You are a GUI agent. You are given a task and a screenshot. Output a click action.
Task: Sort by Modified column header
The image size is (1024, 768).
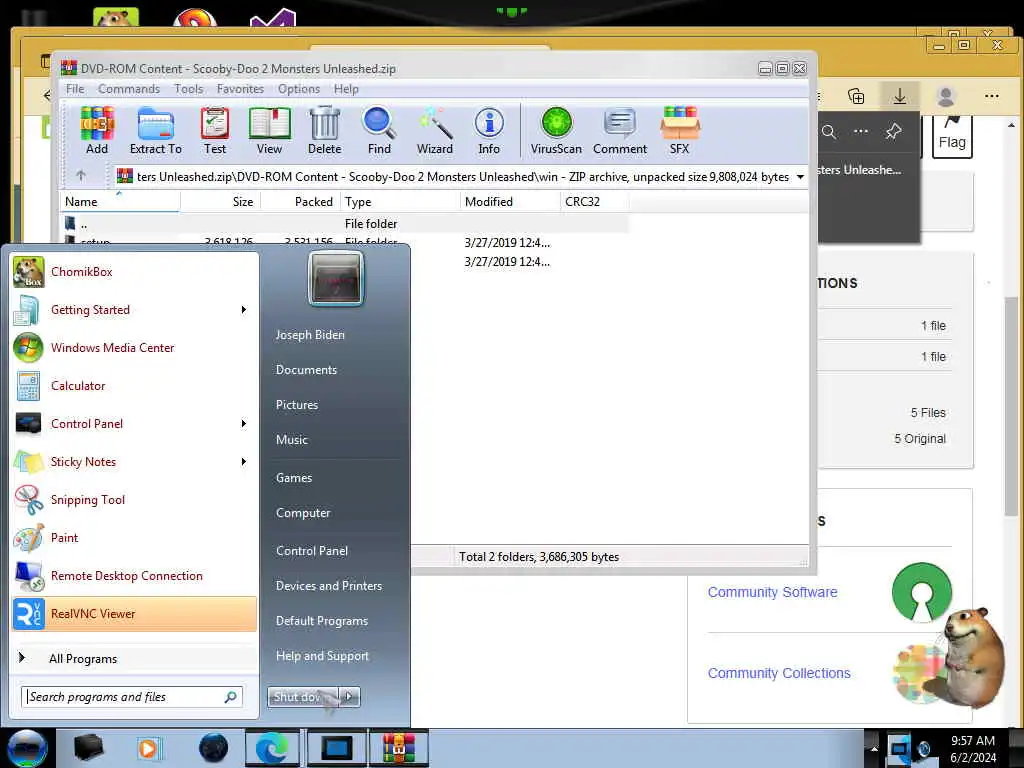509,202
